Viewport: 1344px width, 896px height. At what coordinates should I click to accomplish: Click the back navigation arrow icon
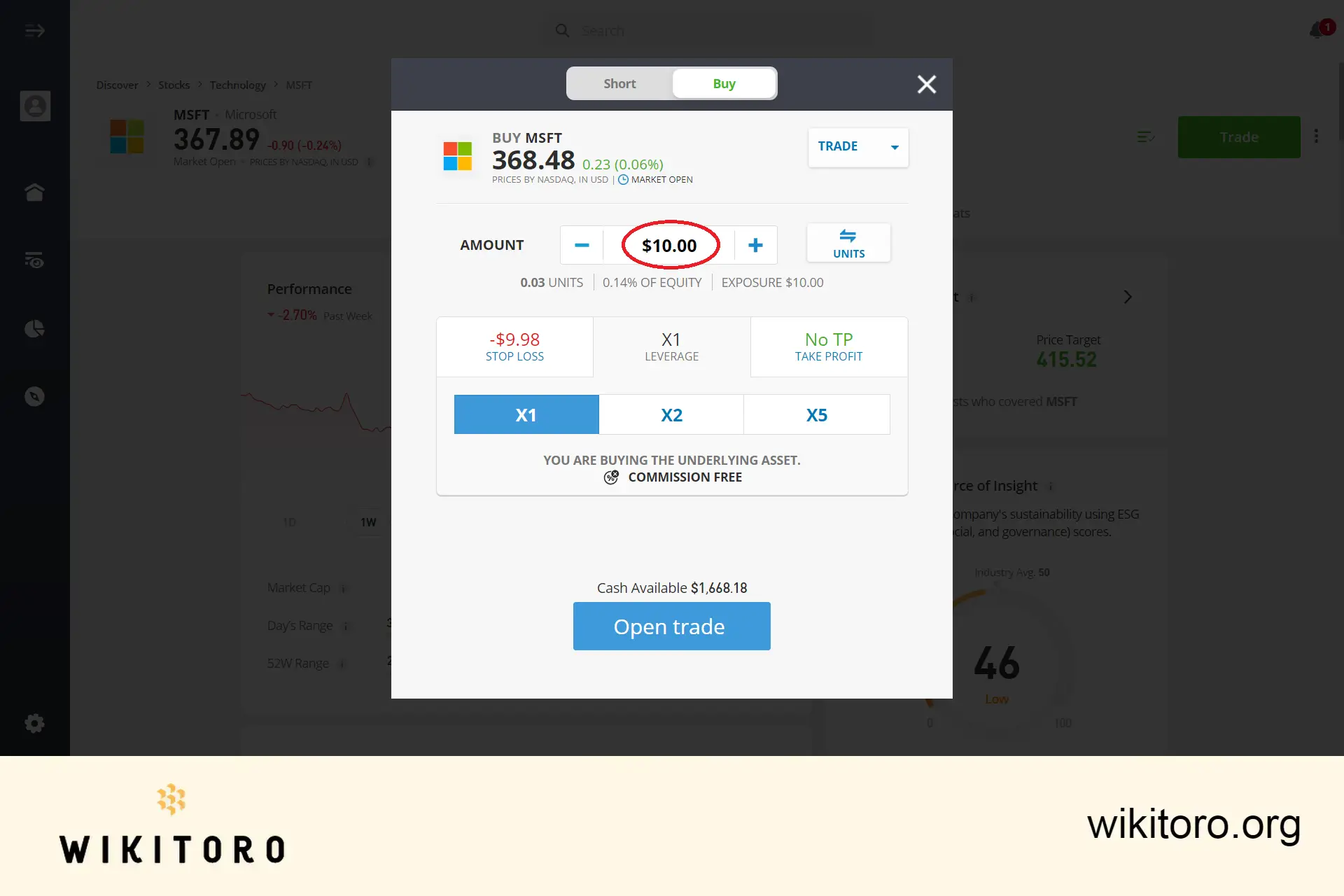pyautogui.click(x=35, y=30)
